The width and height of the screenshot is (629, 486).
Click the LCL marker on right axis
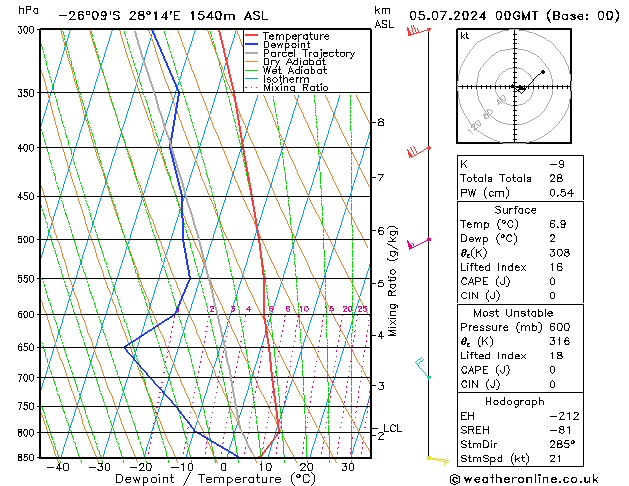click(x=392, y=428)
